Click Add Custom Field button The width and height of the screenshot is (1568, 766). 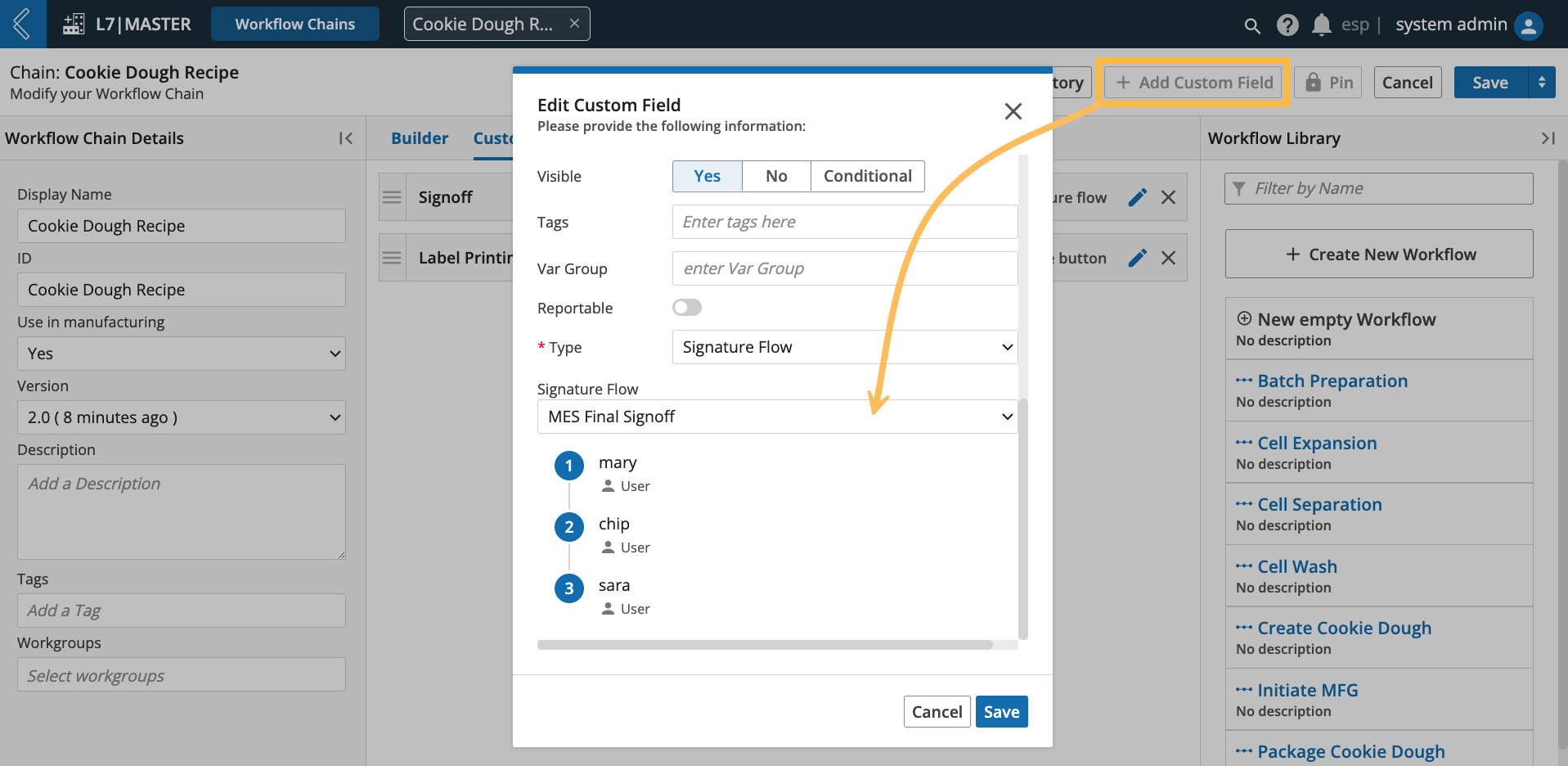[1193, 83]
